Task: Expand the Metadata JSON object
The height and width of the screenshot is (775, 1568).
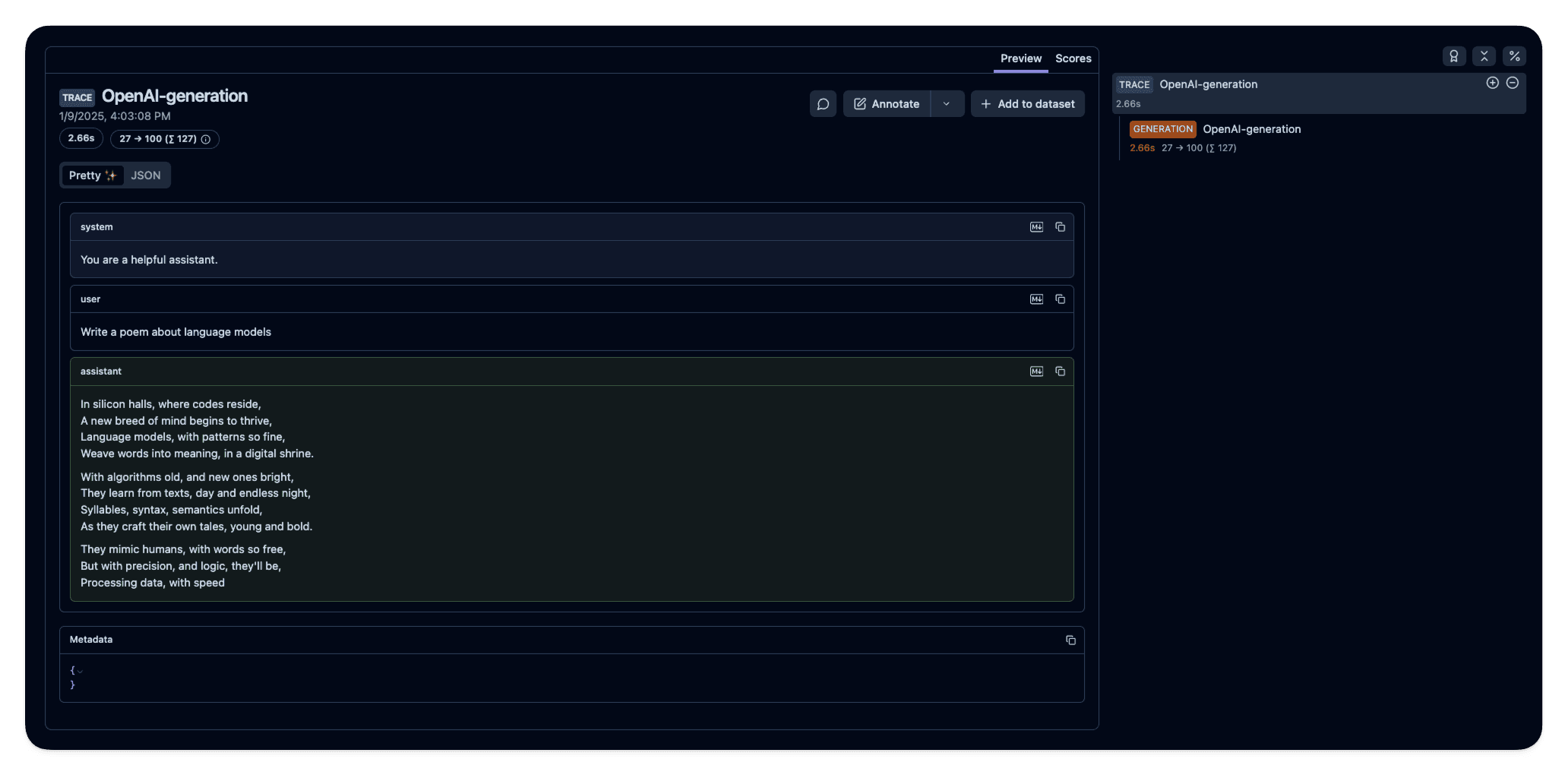Action: 80,671
